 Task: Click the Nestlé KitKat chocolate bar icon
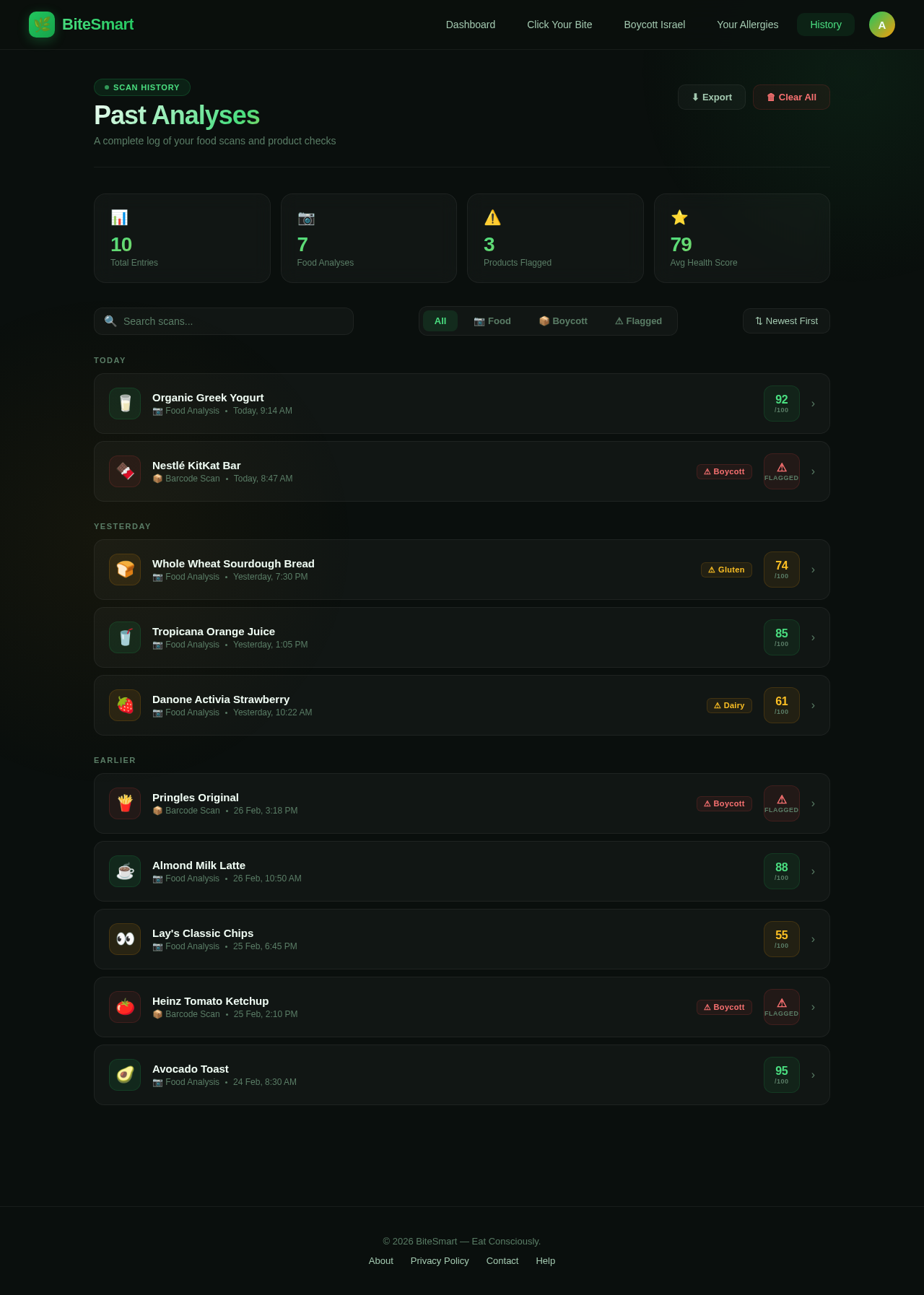point(125,471)
